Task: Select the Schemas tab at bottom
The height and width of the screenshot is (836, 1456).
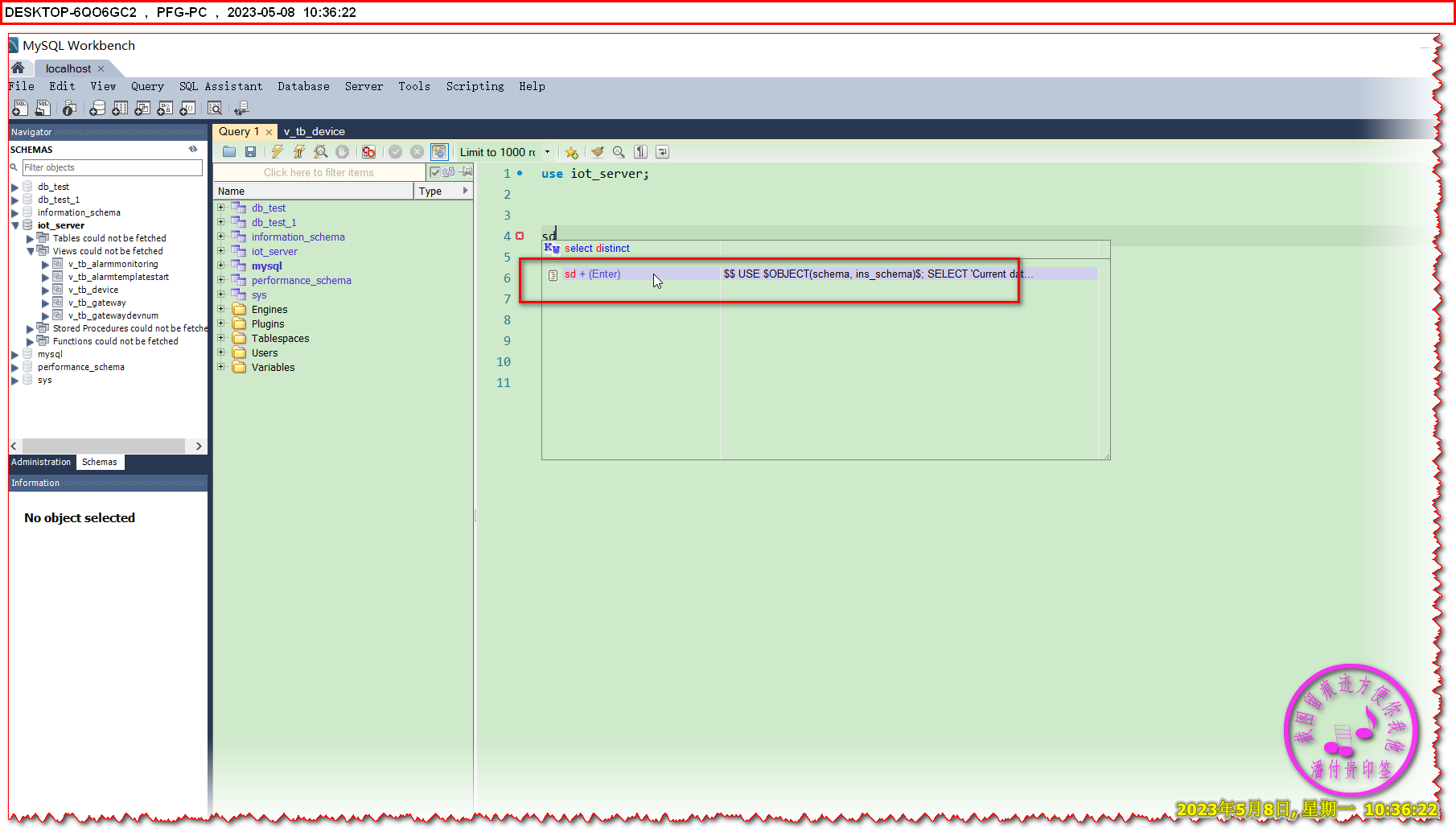Action: (x=100, y=462)
